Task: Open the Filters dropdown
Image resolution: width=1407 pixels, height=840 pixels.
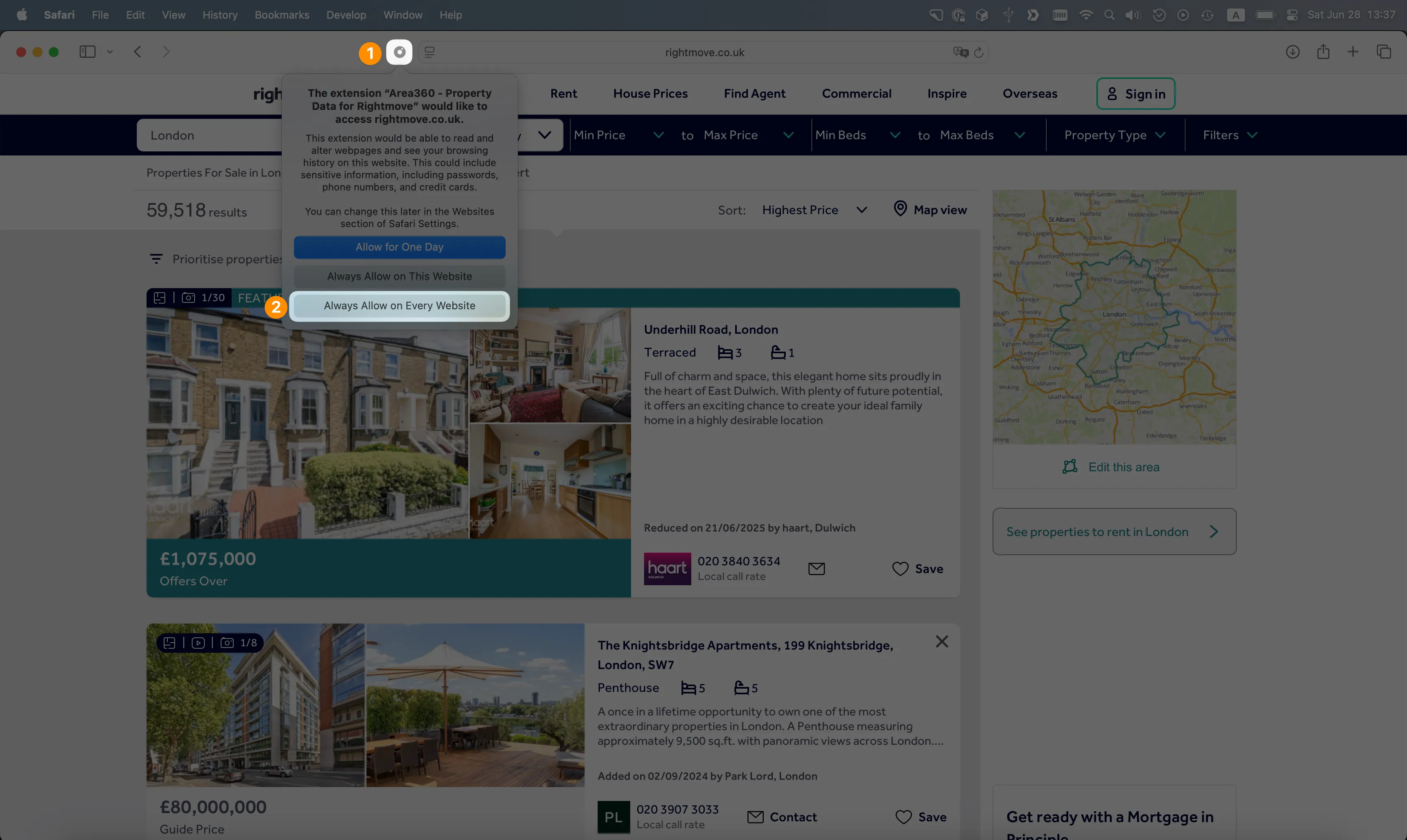Action: tap(1230, 135)
